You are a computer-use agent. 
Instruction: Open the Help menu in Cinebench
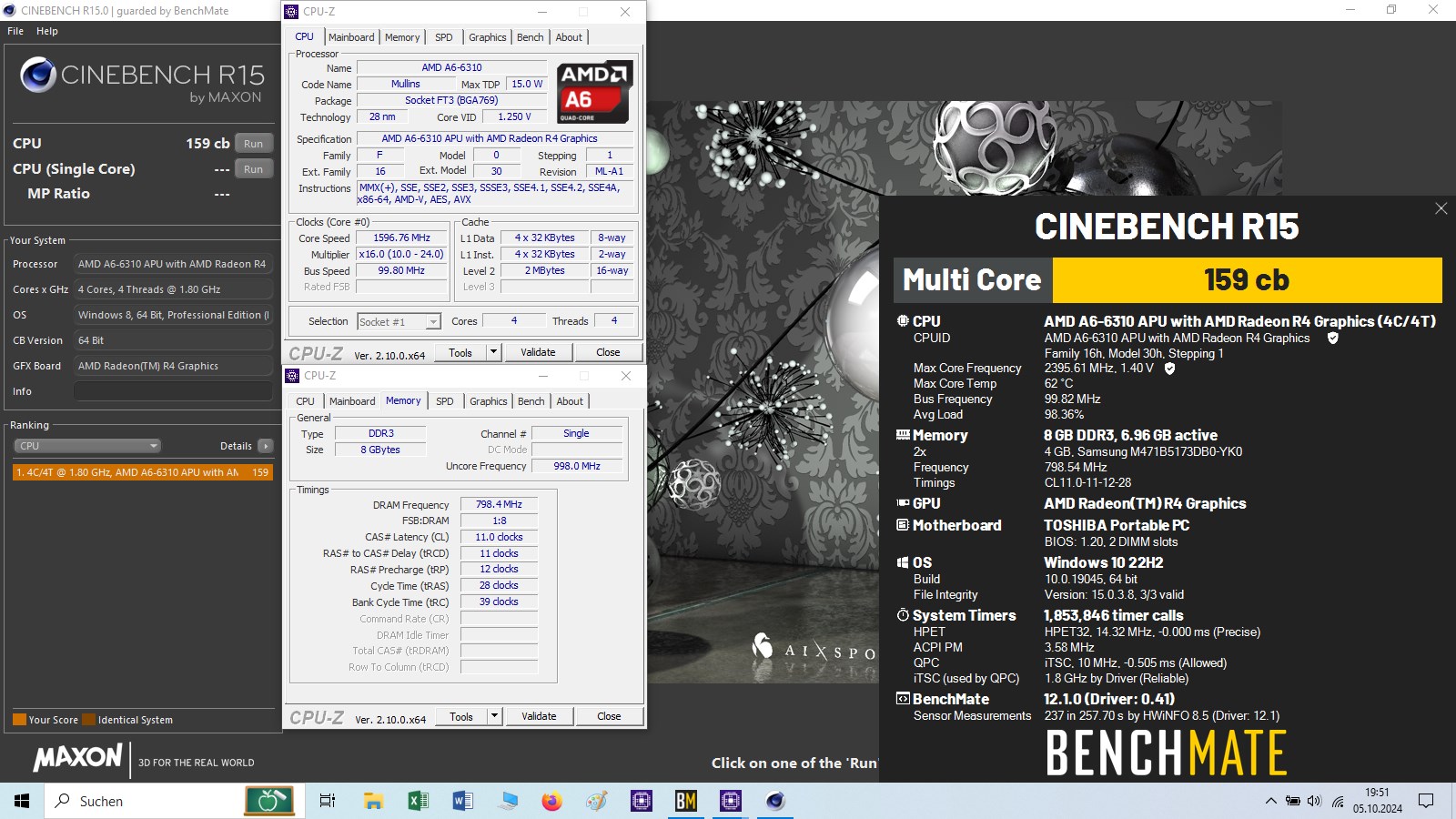tap(47, 31)
